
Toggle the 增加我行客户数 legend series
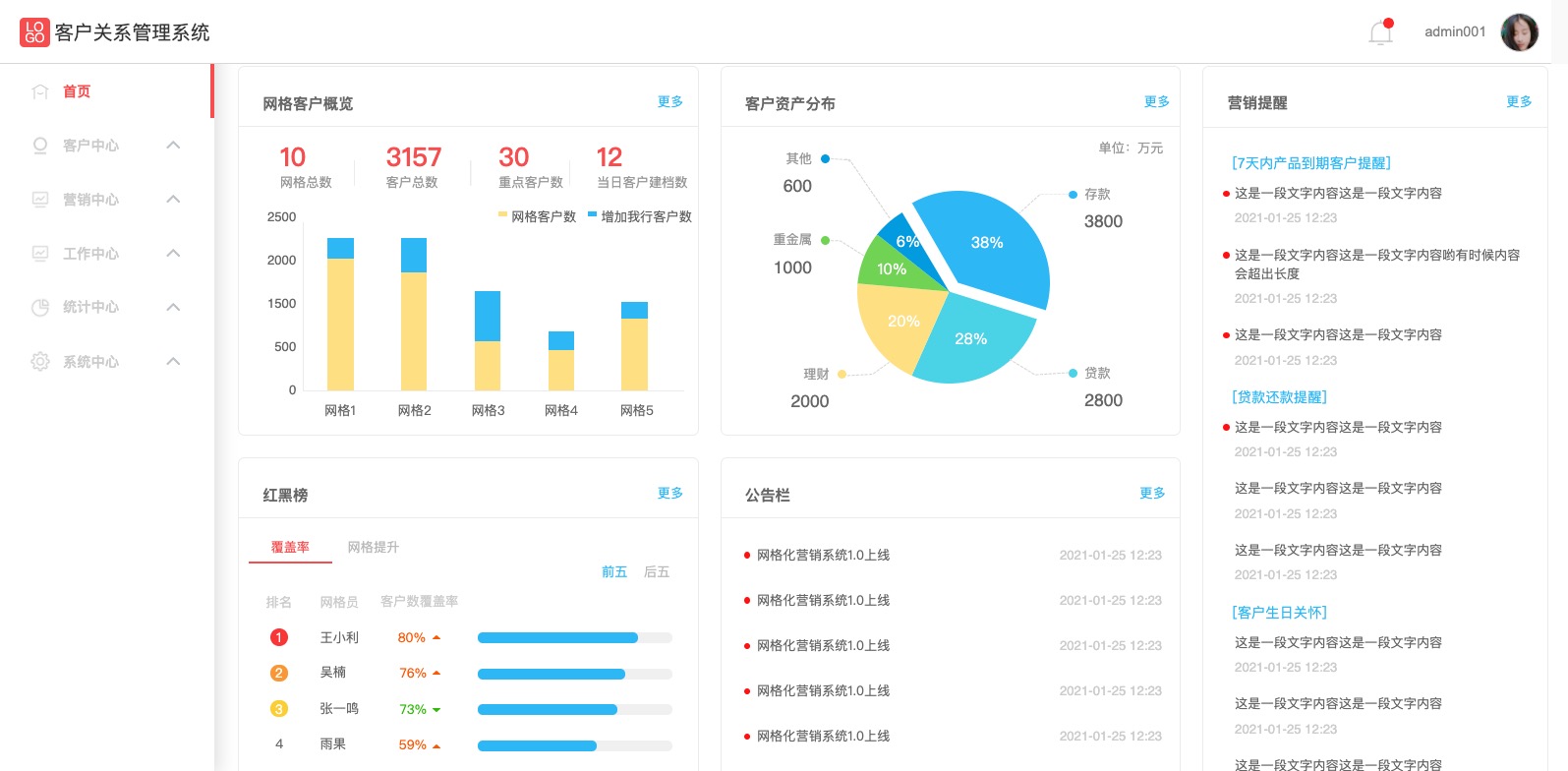point(639,216)
